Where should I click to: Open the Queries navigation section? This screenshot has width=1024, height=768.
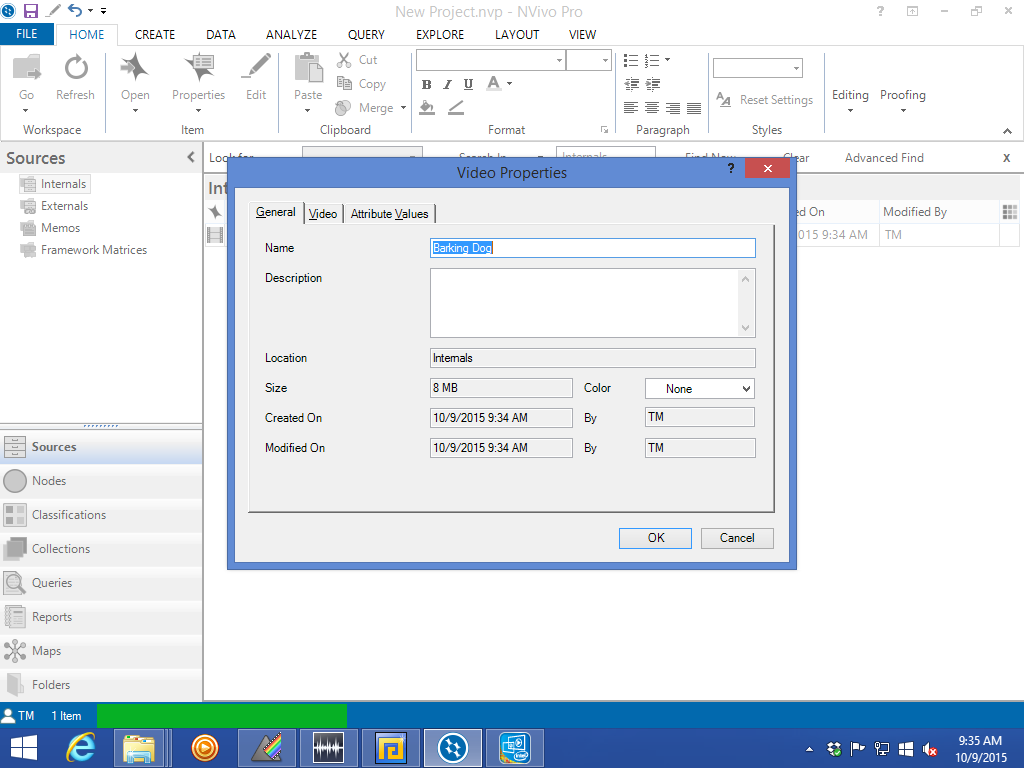click(x=52, y=583)
